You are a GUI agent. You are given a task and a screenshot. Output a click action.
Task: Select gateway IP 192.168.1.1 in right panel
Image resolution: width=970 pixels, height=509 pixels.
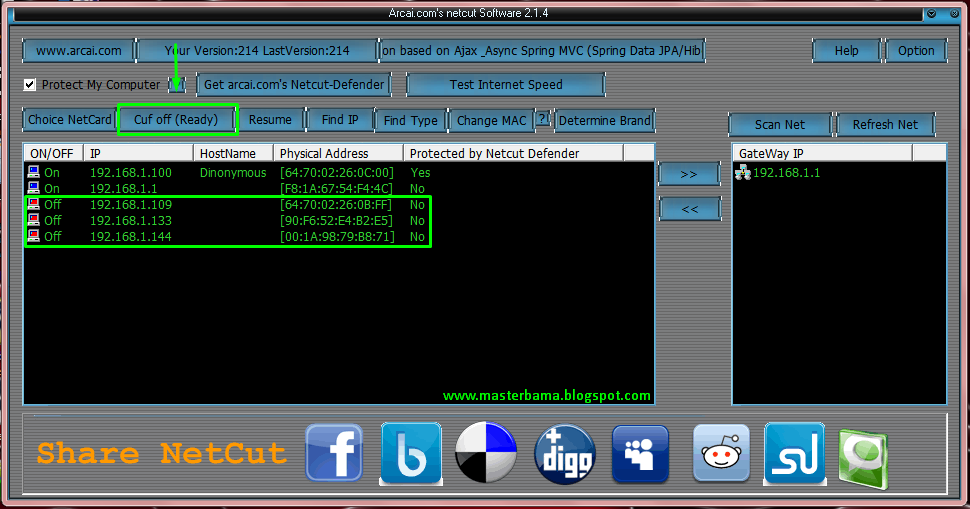tap(786, 173)
